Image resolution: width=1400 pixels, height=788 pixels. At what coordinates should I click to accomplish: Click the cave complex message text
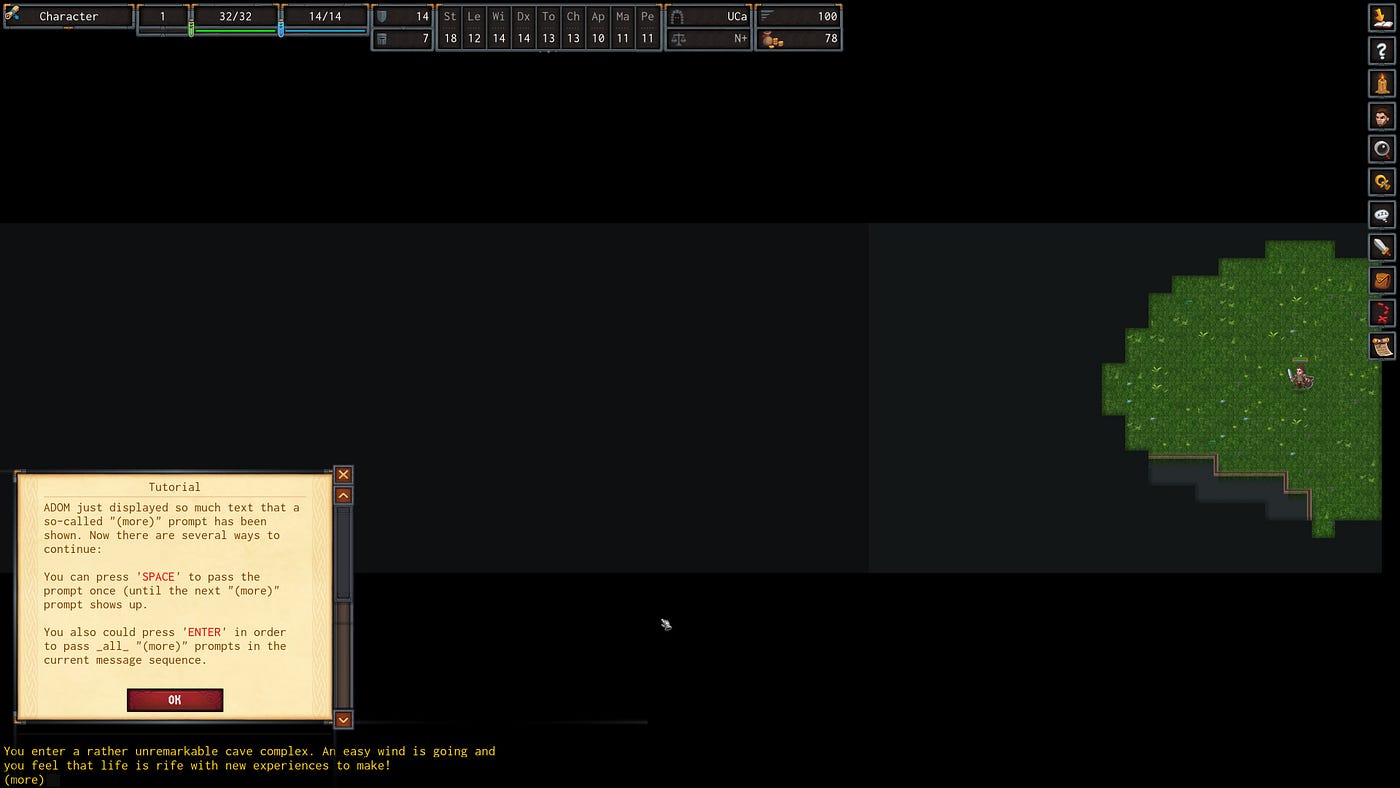[249, 758]
